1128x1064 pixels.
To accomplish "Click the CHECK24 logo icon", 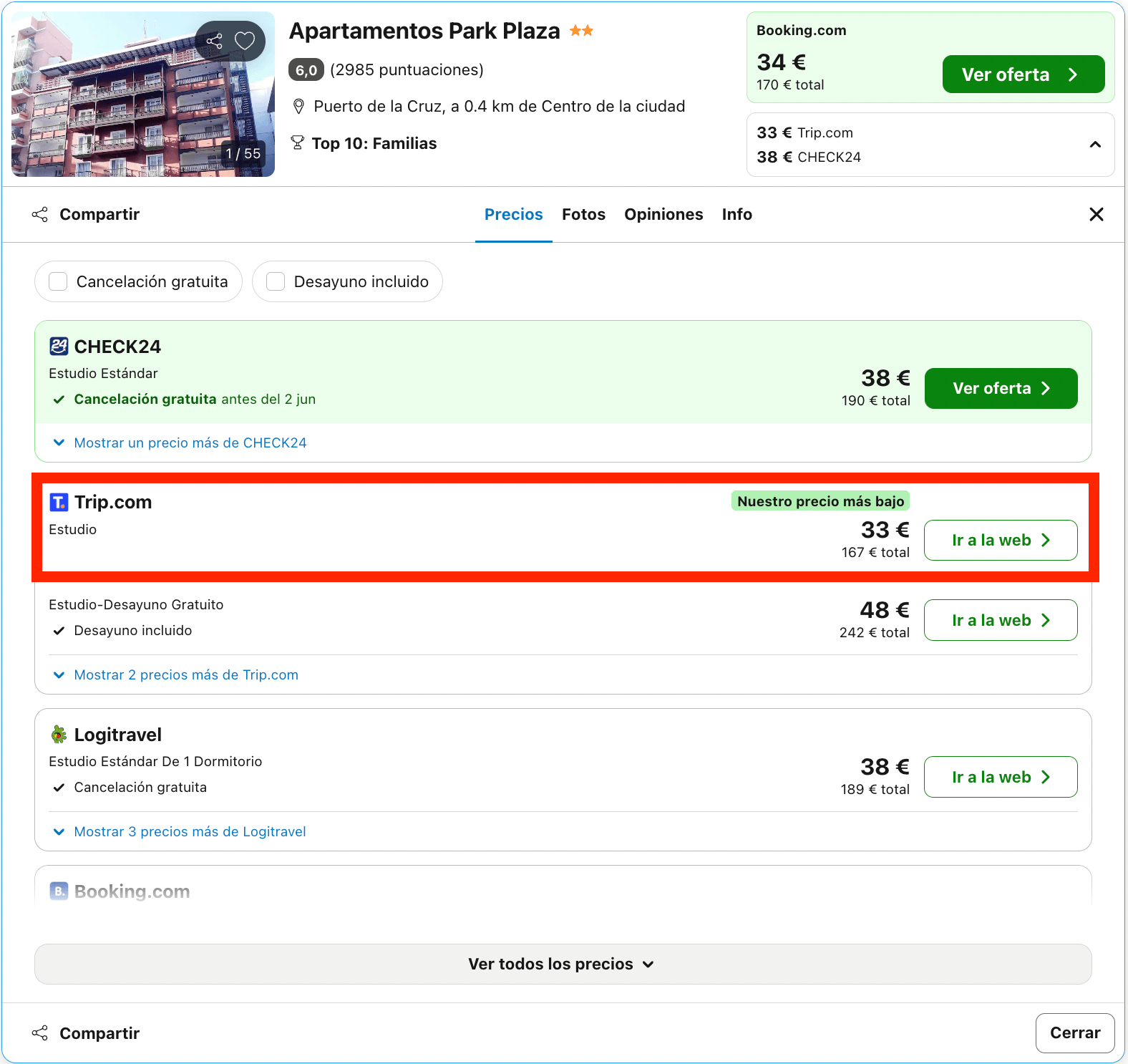I will tap(59, 347).
